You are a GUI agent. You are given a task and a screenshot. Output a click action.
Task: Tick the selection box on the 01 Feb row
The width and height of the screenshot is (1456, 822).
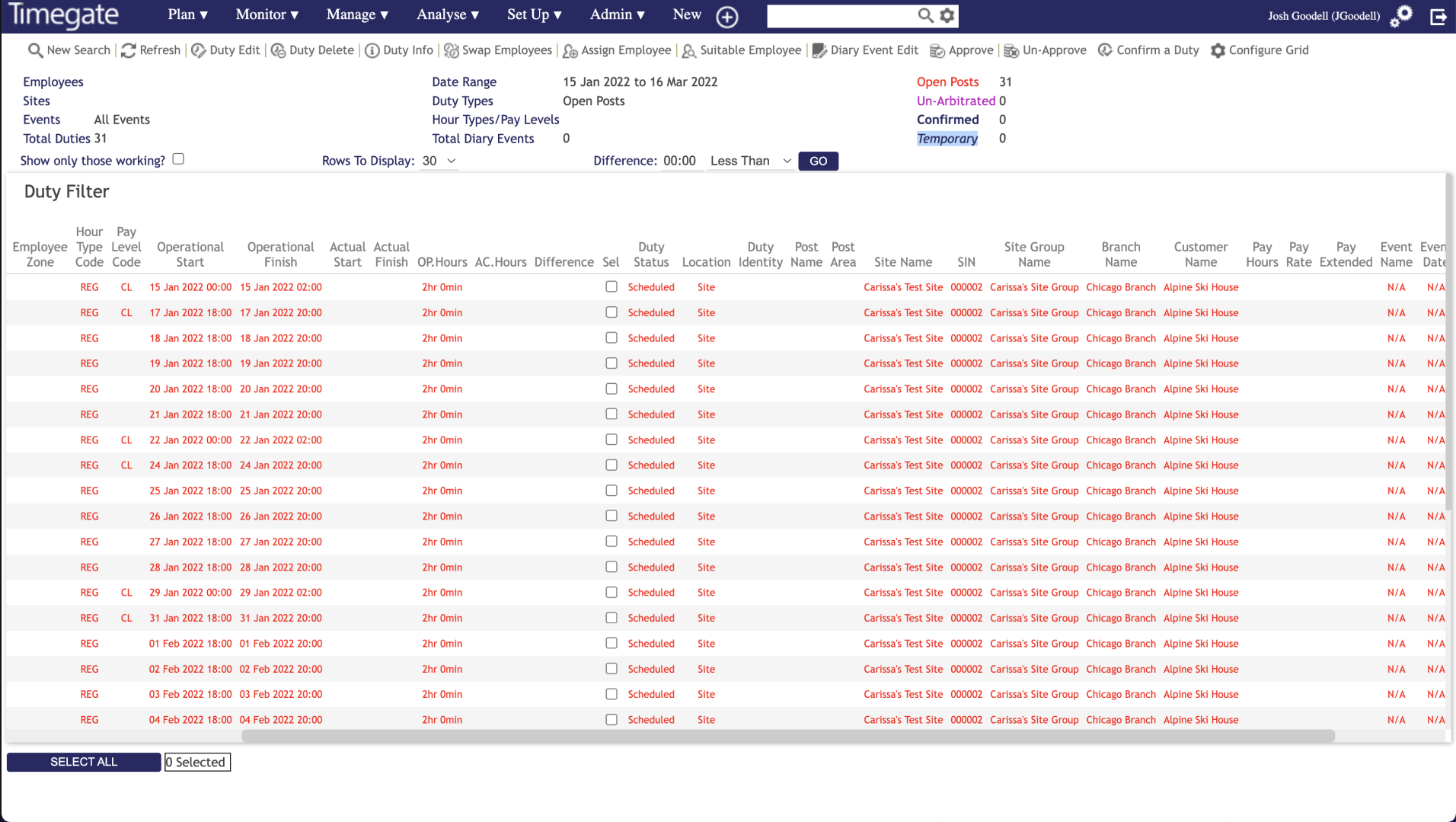point(611,643)
